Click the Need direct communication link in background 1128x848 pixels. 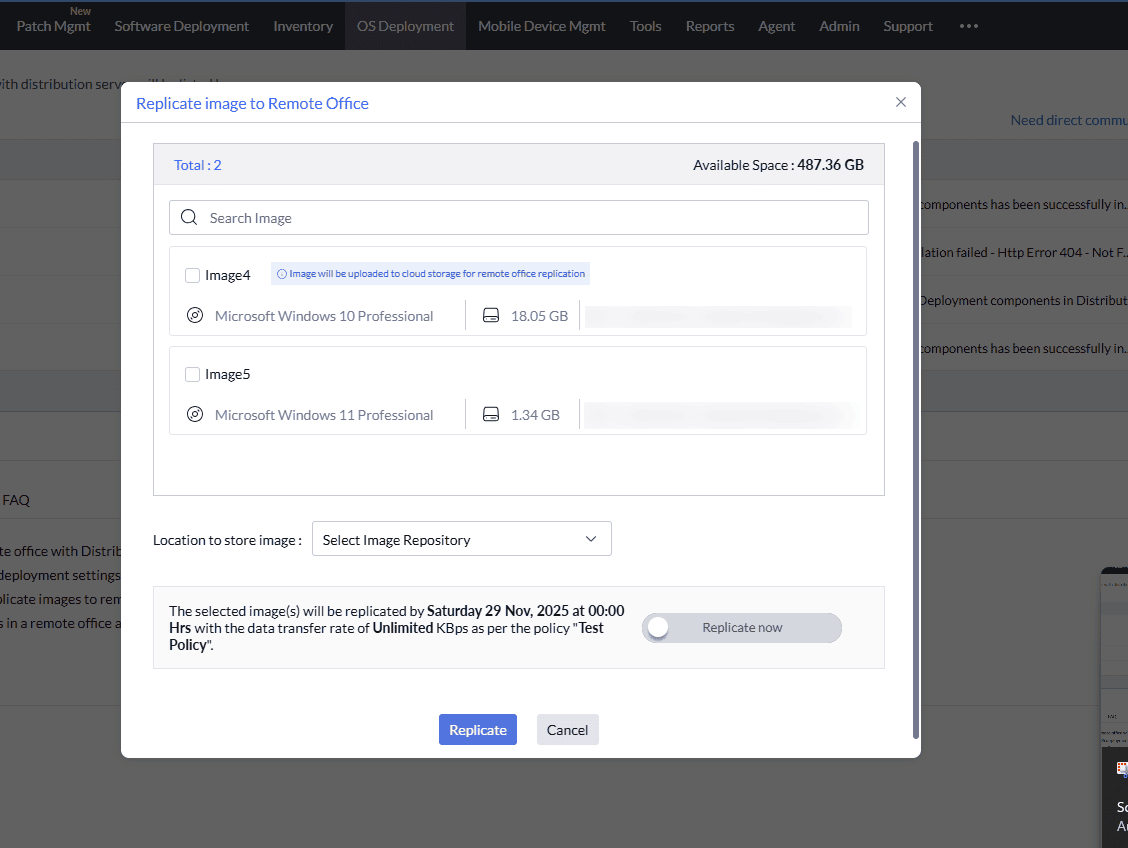pyautogui.click(x=1069, y=120)
